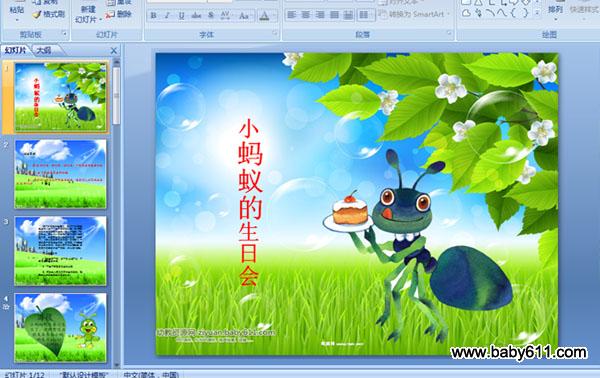The width and height of the screenshot is (600, 378).
Task: Select the cloud shape from the shapes gallery
Action: coord(466,13)
